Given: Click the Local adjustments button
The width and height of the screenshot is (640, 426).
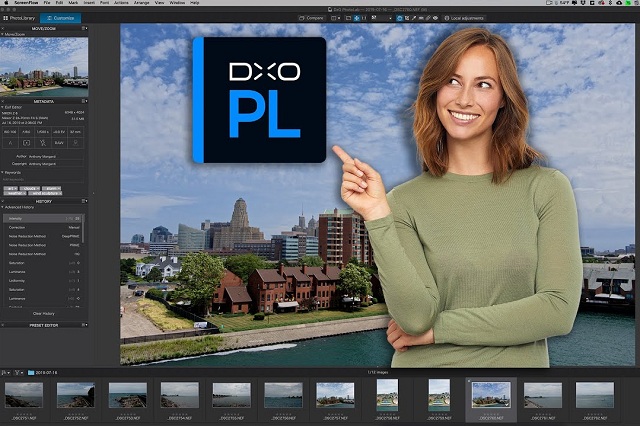Looking at the screenshot, I should [x=464, y=18].
